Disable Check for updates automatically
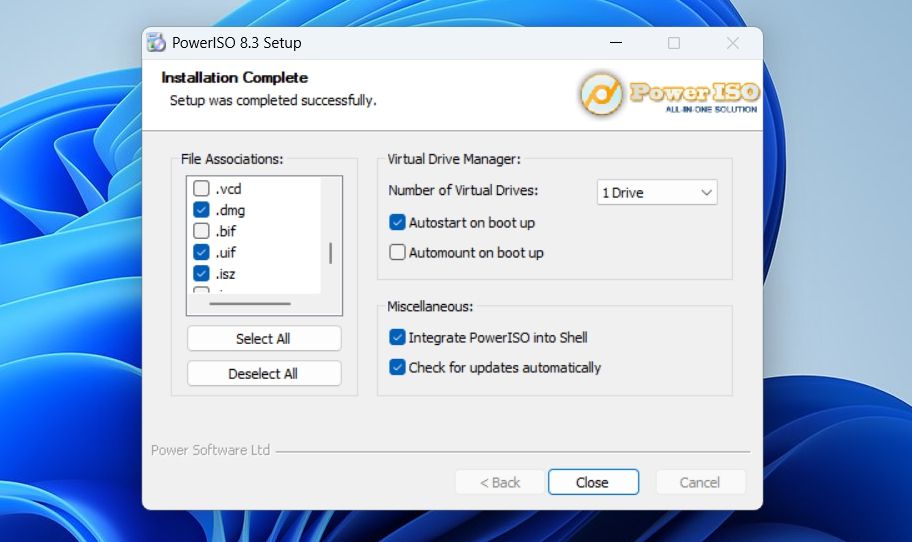The height and width of the screenshot is (542, 912). pyautogui.click(x=397, y=368)
